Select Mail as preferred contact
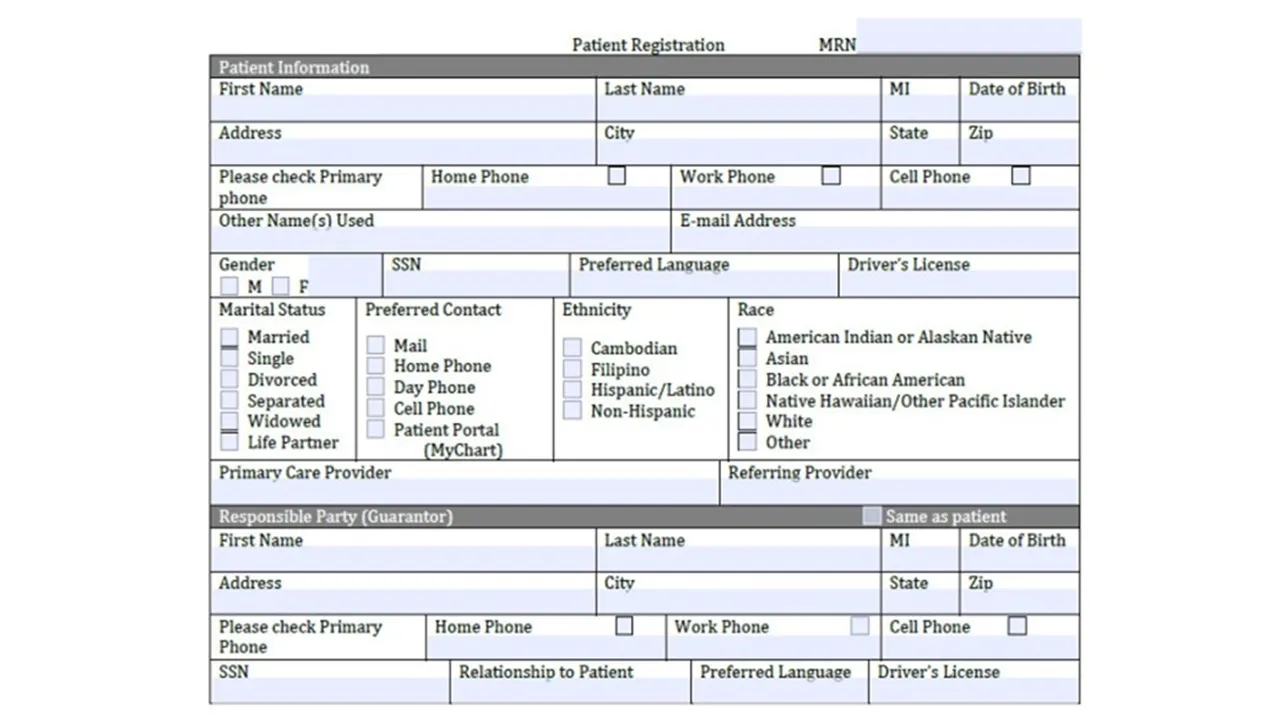 coord(375,345)
